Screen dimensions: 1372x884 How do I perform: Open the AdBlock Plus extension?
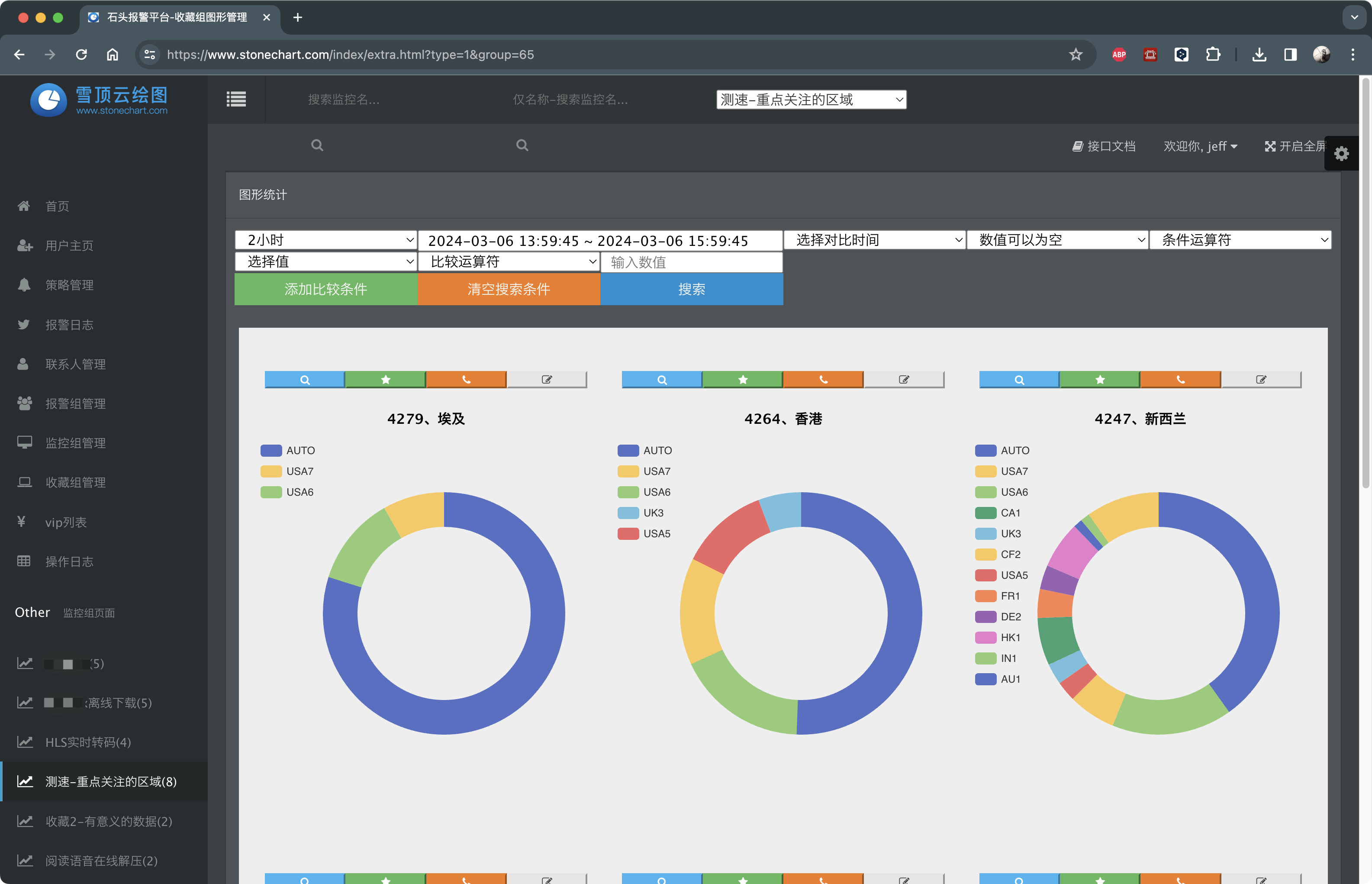1118,55
